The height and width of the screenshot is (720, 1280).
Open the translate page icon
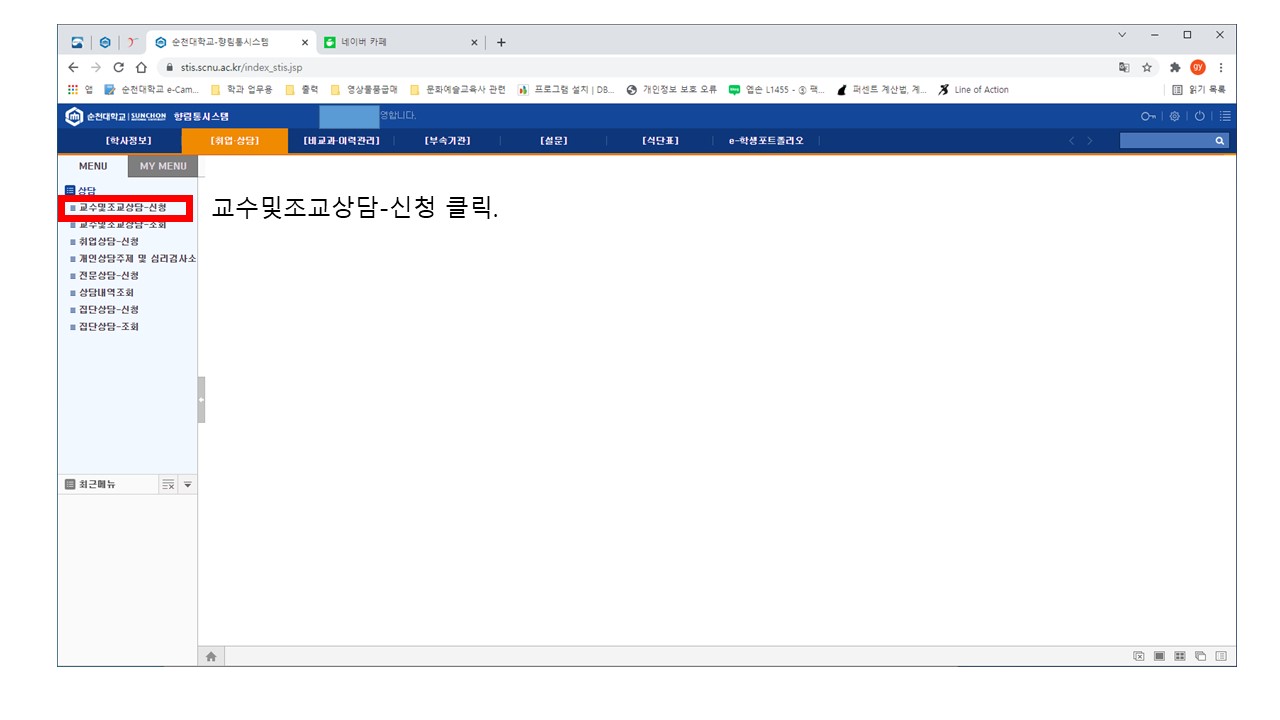click(x=1124, y=67)
